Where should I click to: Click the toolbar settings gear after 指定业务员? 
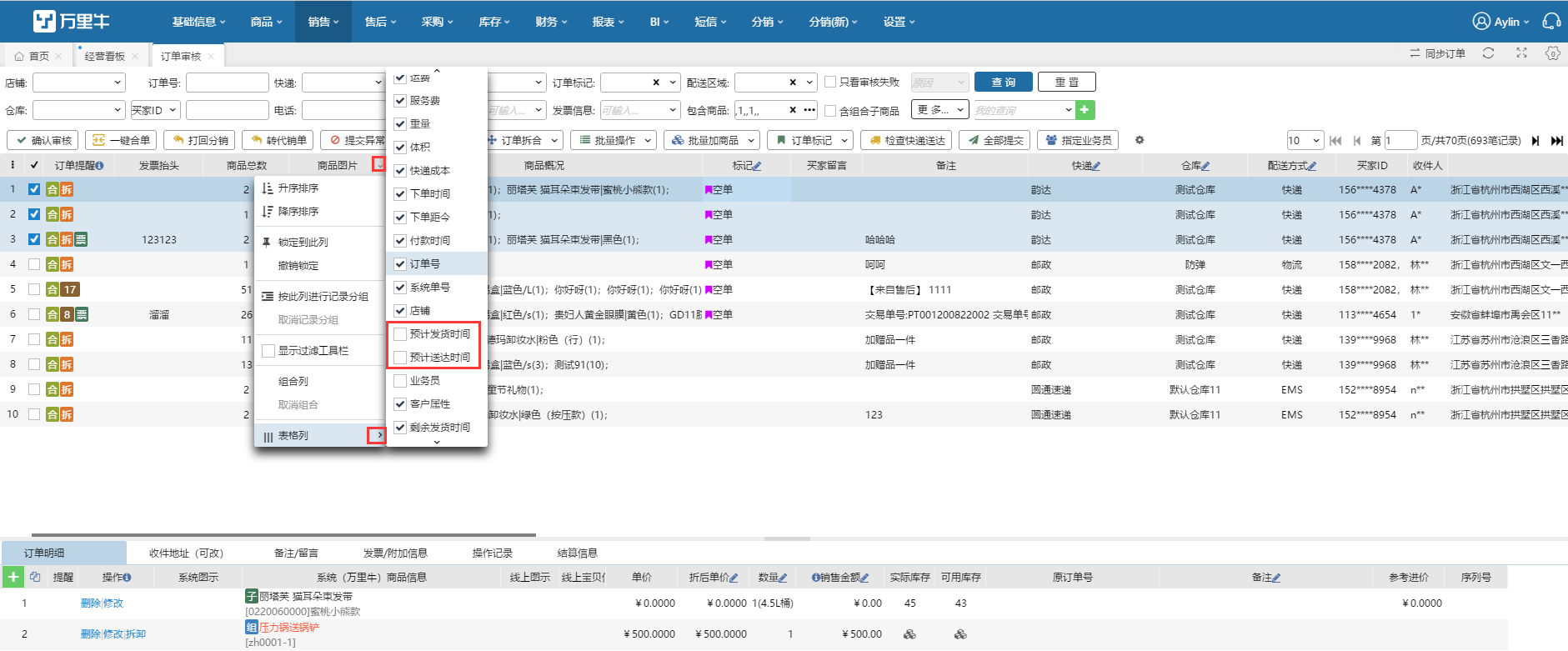[x=1140, y=140]
